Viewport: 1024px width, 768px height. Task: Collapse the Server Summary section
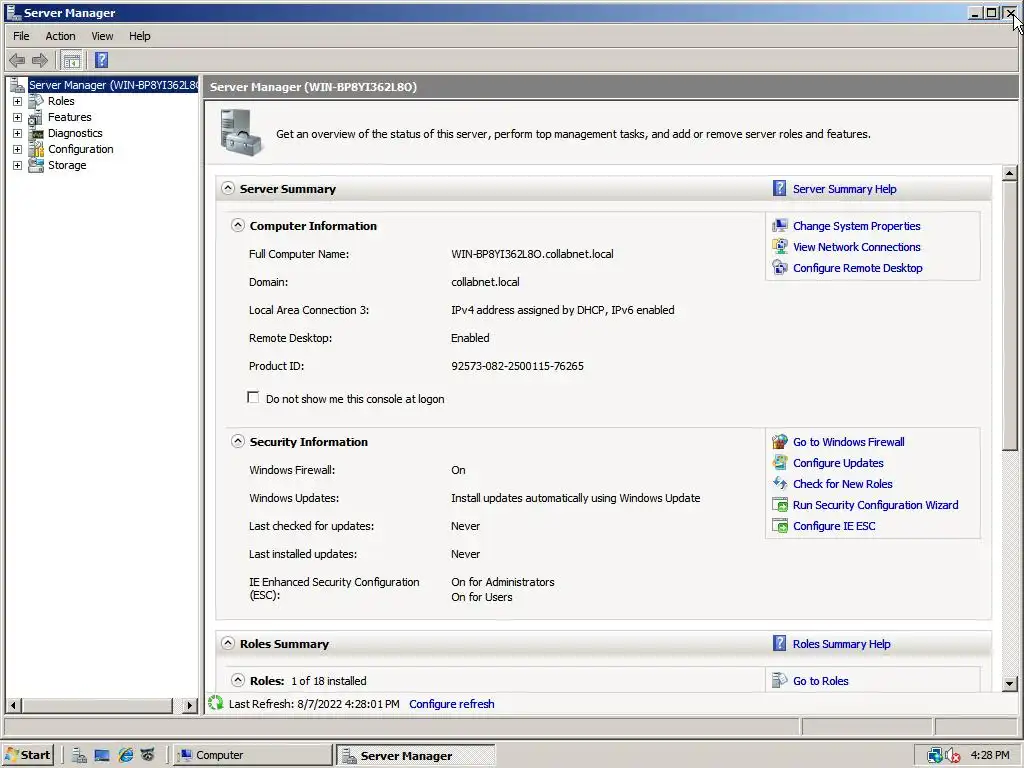[227, 188]
